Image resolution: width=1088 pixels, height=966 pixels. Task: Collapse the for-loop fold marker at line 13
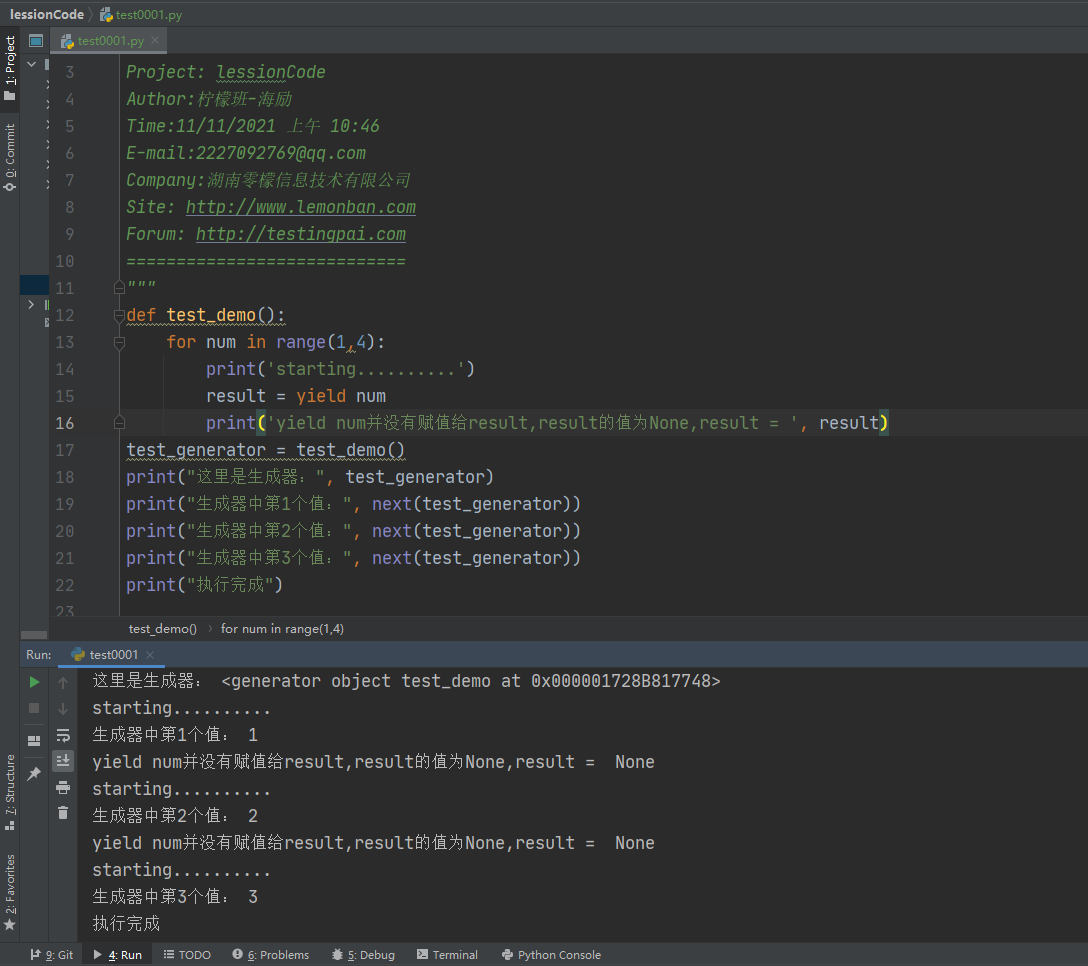pos(119,342)
